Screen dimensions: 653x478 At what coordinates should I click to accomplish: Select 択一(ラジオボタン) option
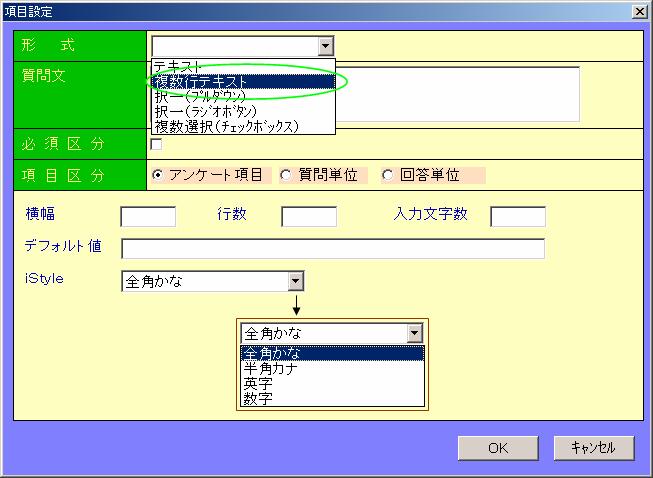tap(243, 112)
